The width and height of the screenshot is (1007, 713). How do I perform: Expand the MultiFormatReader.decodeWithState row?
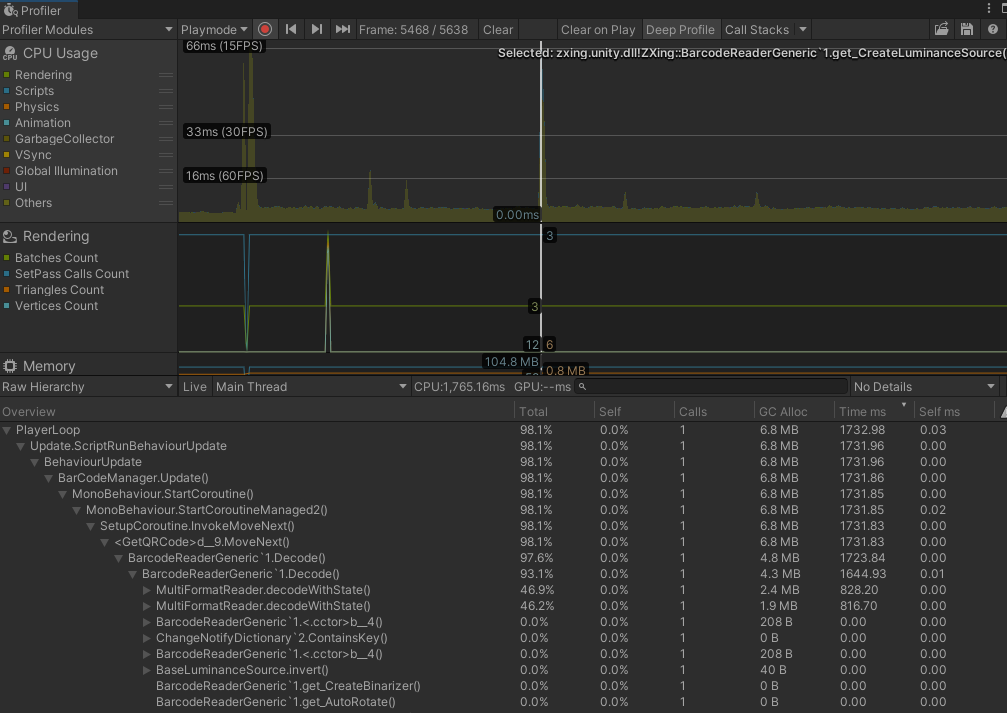click(x=147, y=590)
